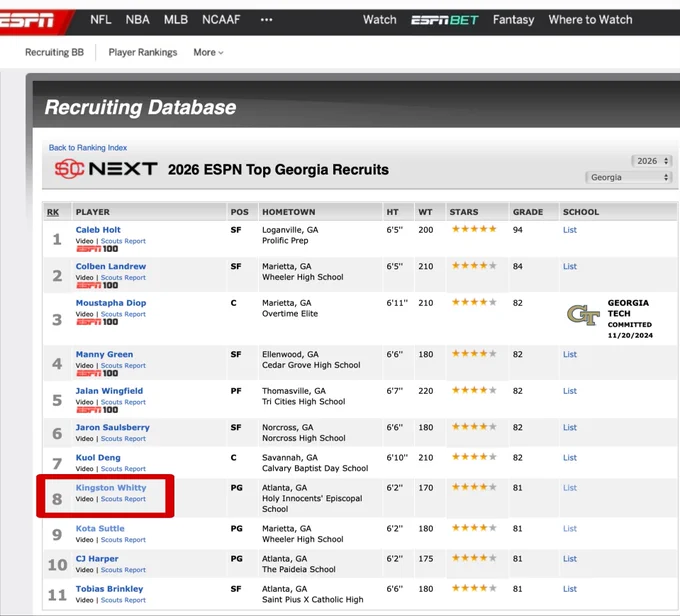Image resolution: width=680 pixels, height=616 pixels.
Task: Open Where to Watch
Action: [590, 20]
